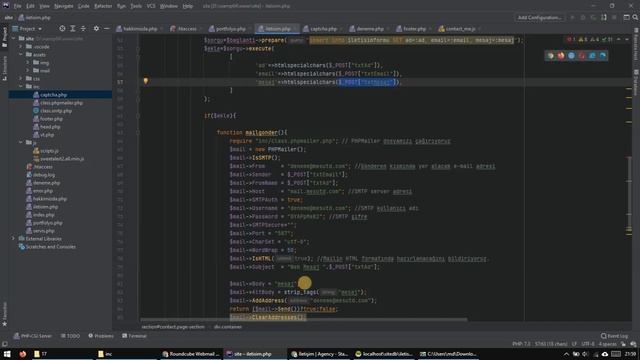Select captcha.php in project tree
This screenshot has height=360, width=640.
click(x=53, y=95)
